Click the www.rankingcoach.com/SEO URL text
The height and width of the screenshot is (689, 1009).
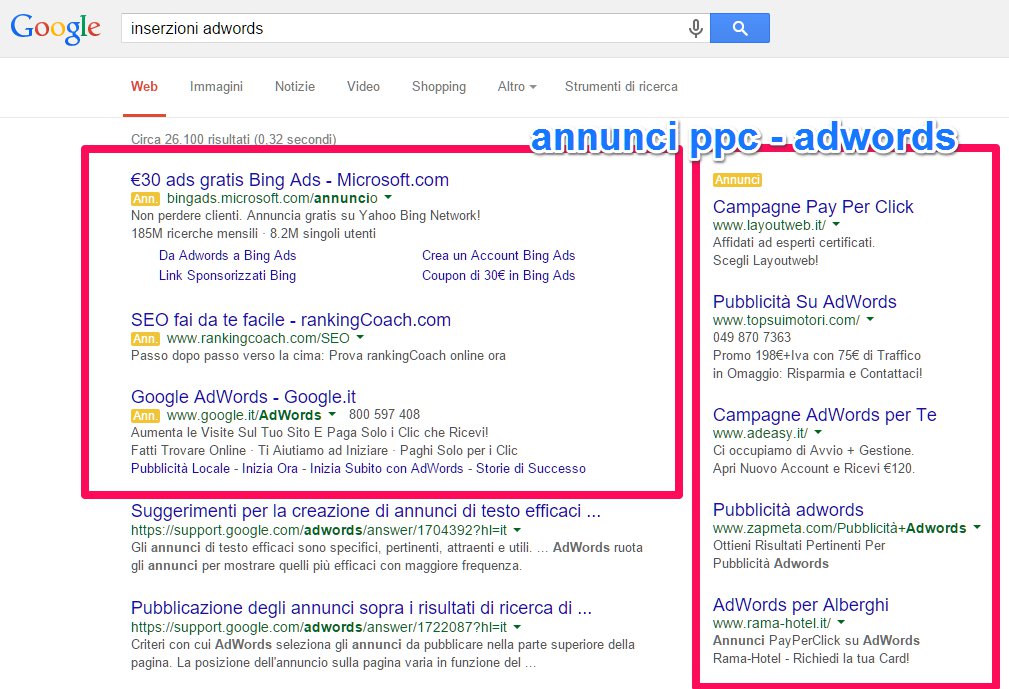[x=258, y=338]
